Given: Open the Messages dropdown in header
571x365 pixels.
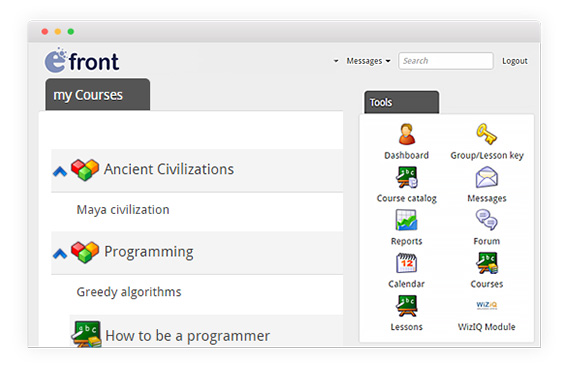Looking at the screenshot, I should pyautogui.click(x=368, y=61).
